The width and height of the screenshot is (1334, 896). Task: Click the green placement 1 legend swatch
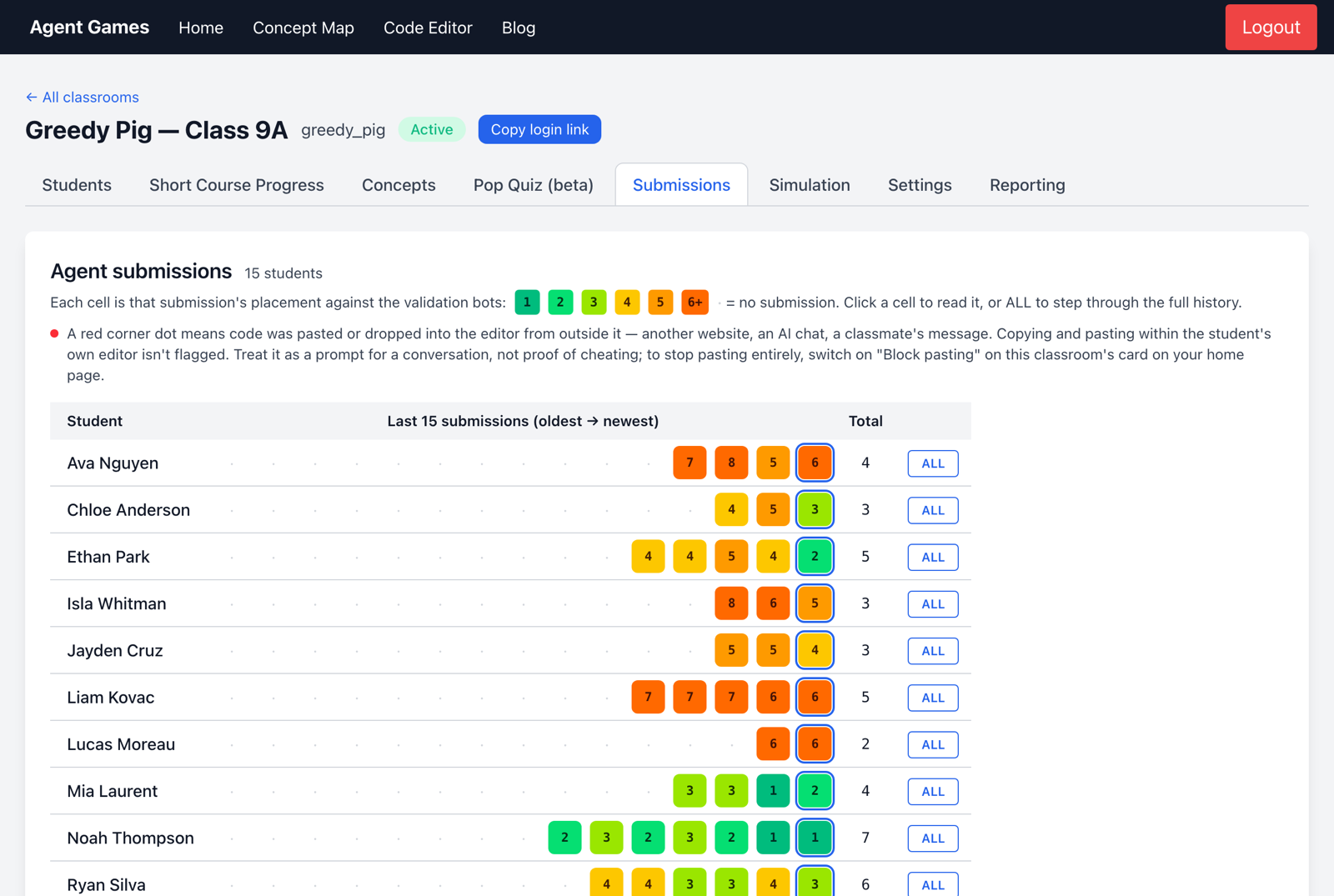tap(527, 302)
